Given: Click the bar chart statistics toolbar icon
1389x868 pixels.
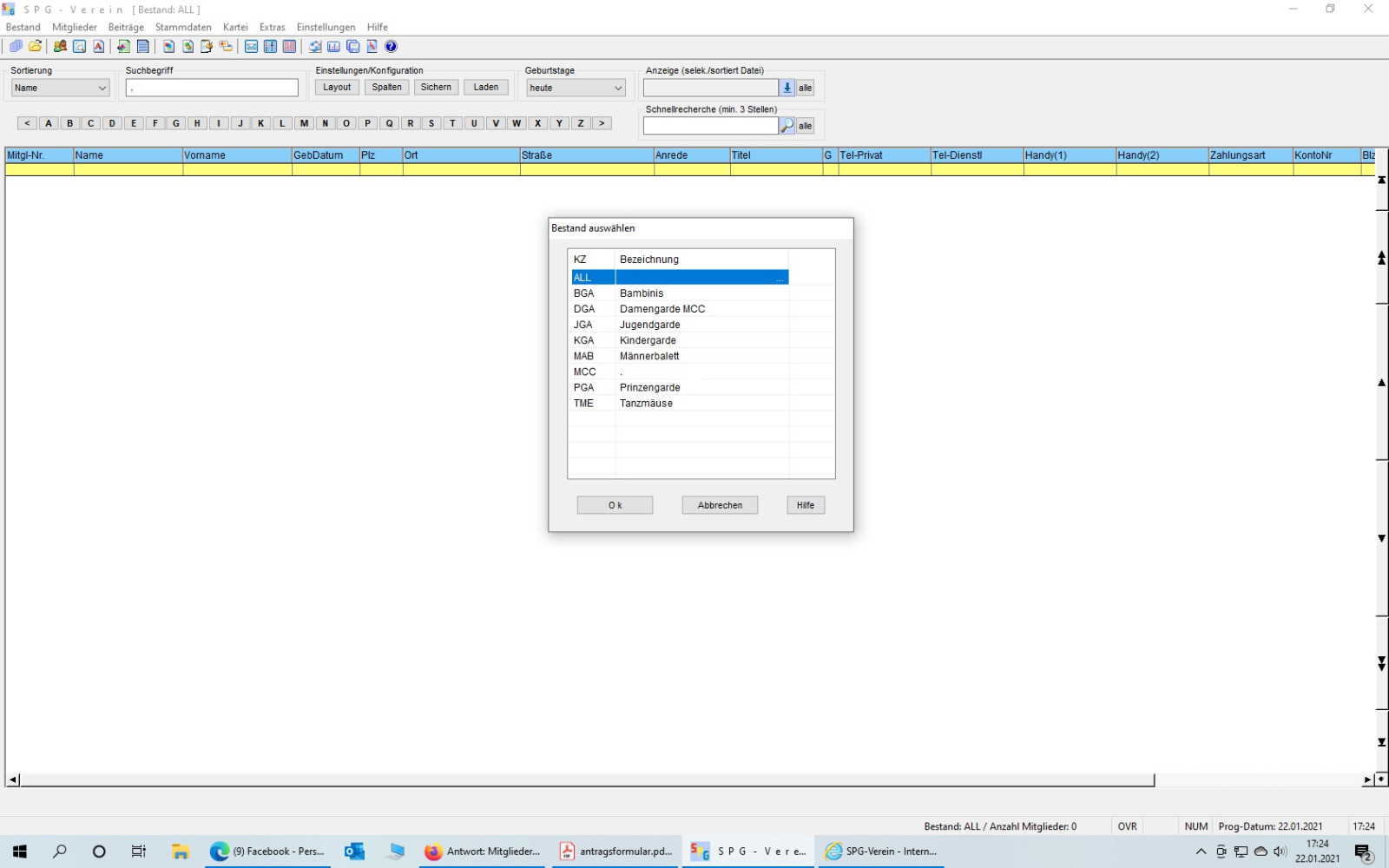Looking at the screenshot, I should (x=333, y=47).
